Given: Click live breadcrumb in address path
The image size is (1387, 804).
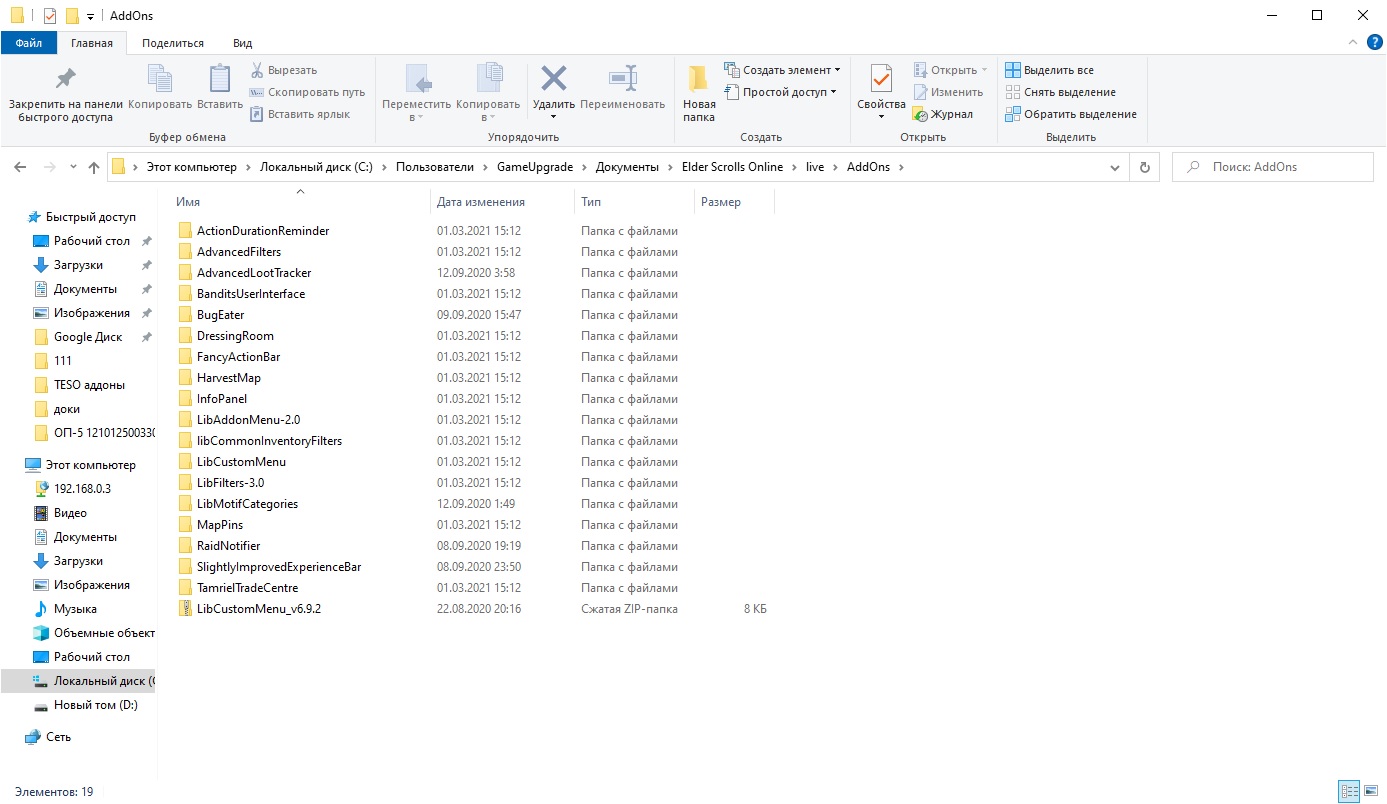Looking at the screenshot, I should [815, 167].
